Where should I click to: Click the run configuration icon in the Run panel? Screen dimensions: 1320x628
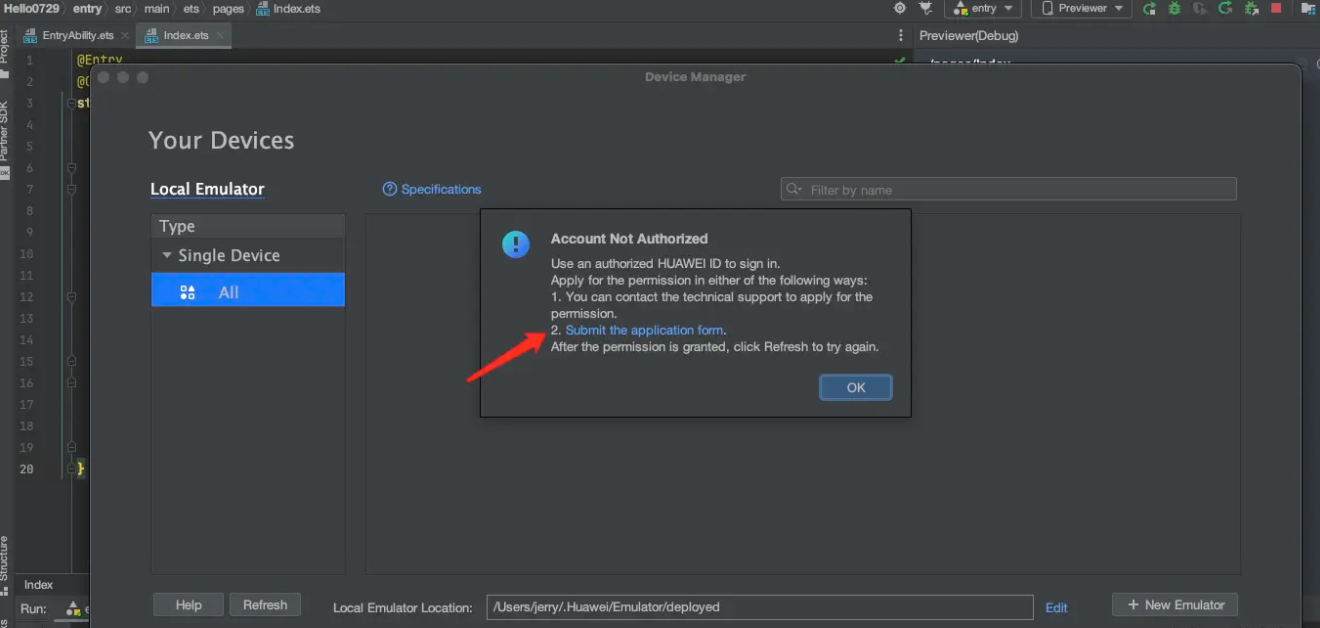72,608
